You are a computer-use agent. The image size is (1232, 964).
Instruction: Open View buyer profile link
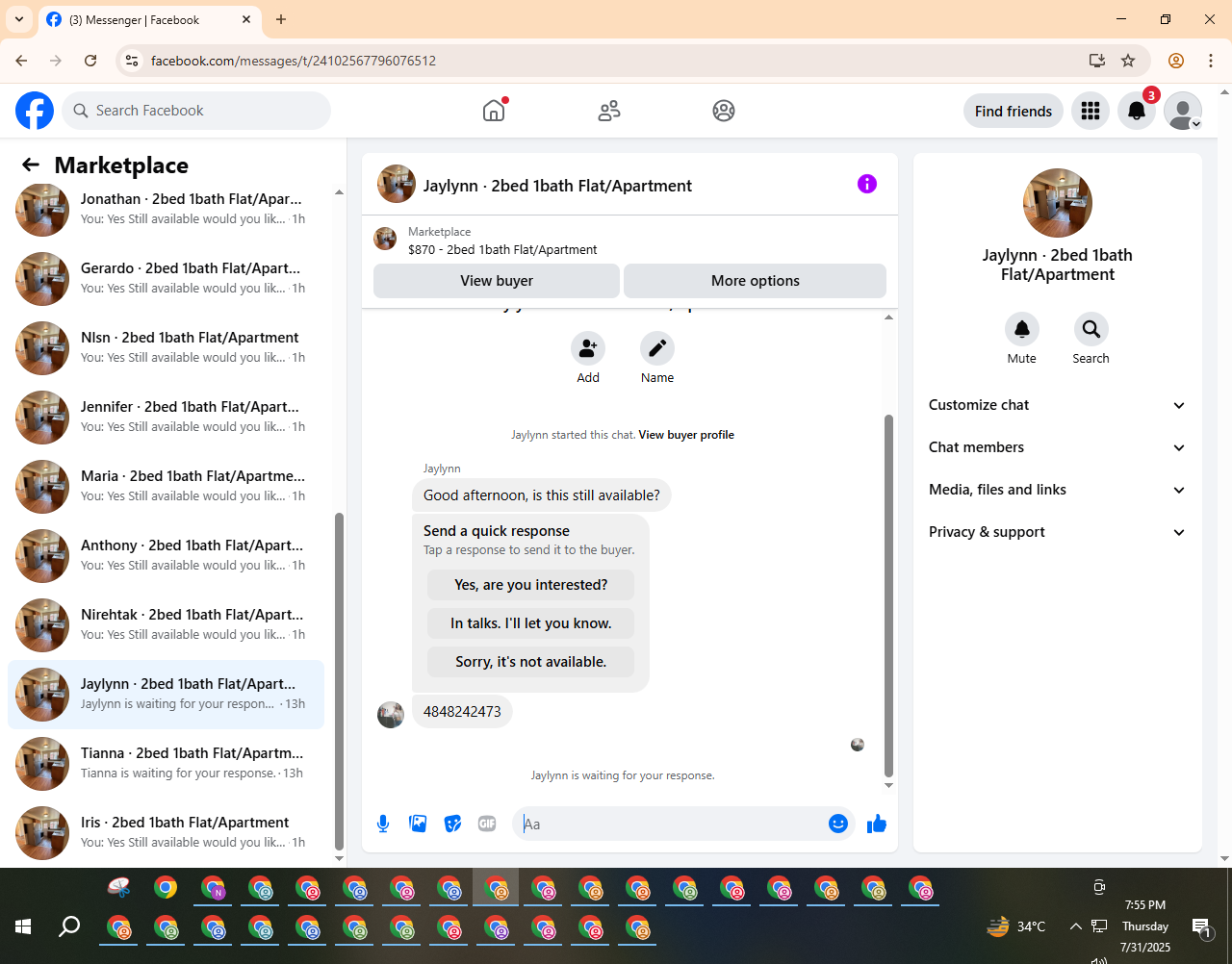pyautogui.click(x=686, y=435)
